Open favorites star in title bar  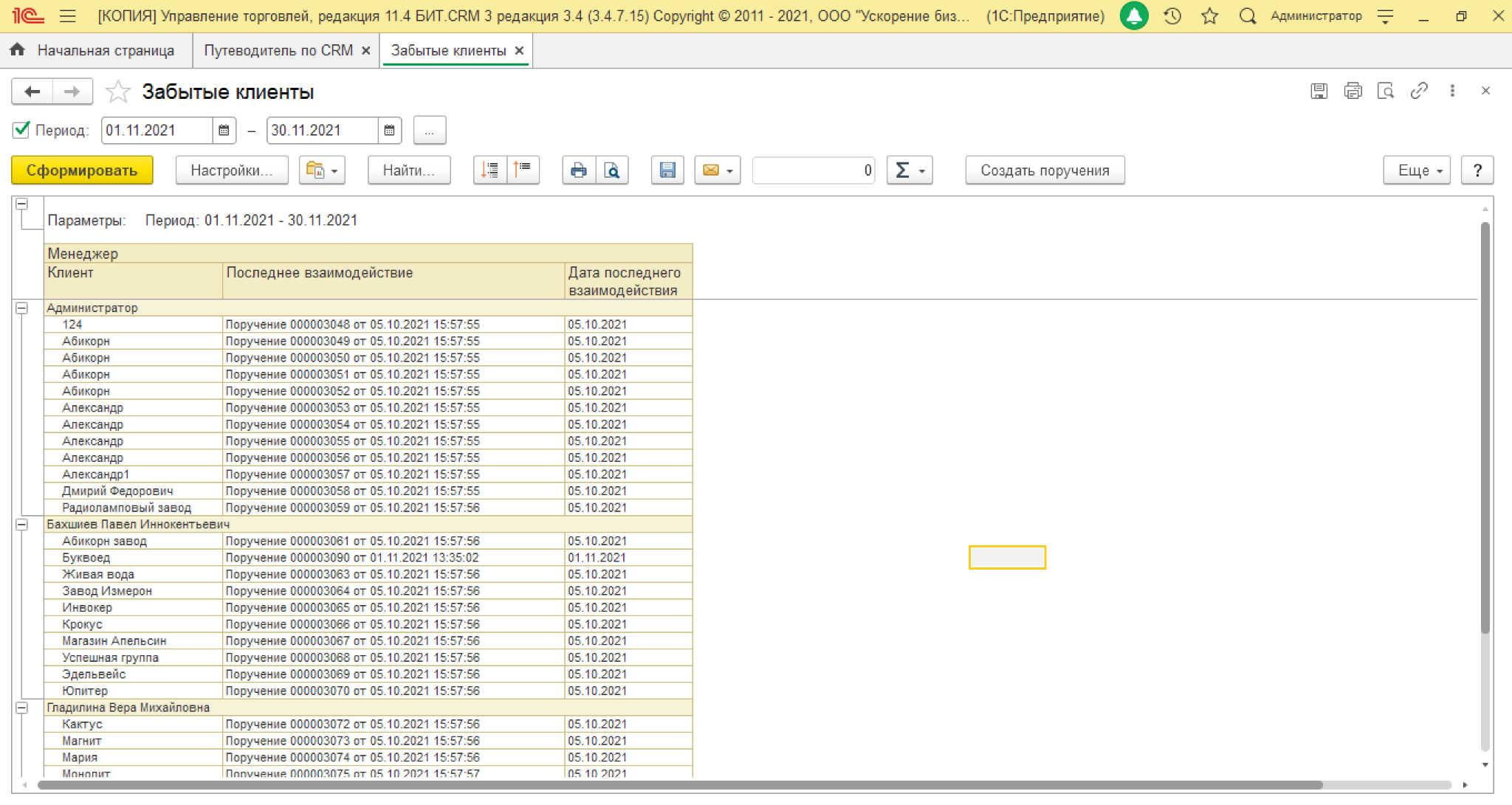point(1209,16)
